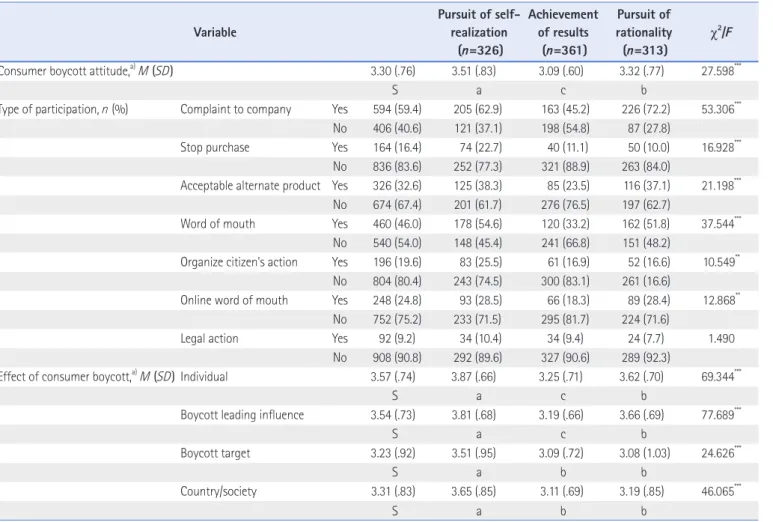The width and height of the screenshot is (773, 522).
Task: Click the value "16.928"
Action: (718, 147)
